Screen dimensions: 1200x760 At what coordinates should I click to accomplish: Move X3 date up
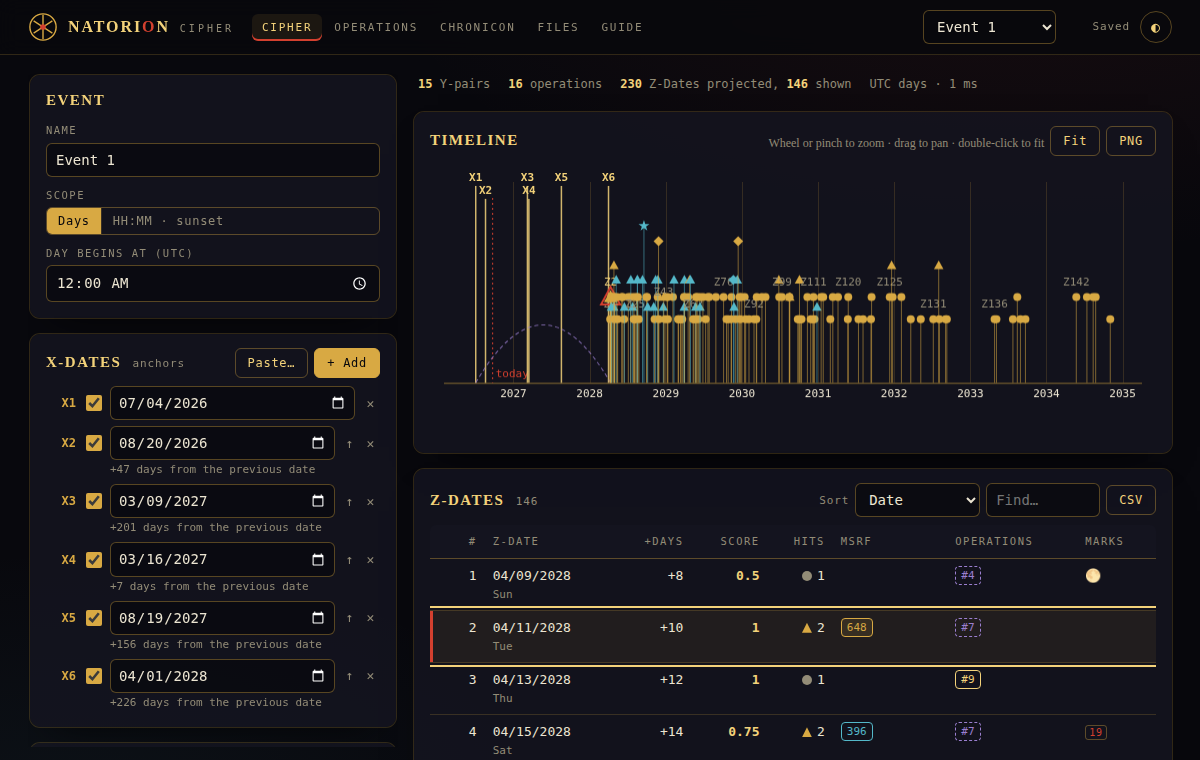pyautogui.click(x=349, y=502)
